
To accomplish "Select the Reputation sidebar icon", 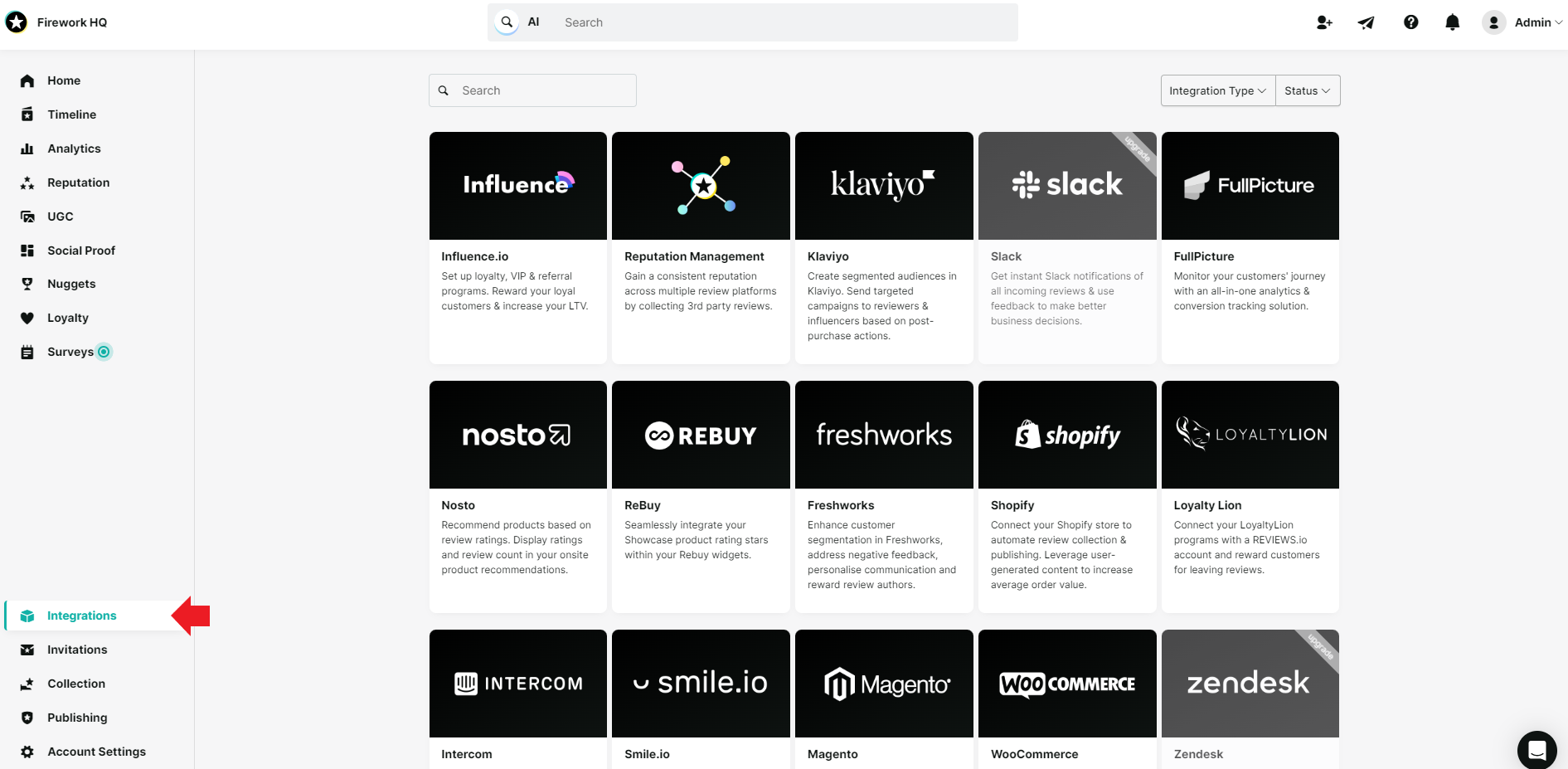I will point(78,183).
